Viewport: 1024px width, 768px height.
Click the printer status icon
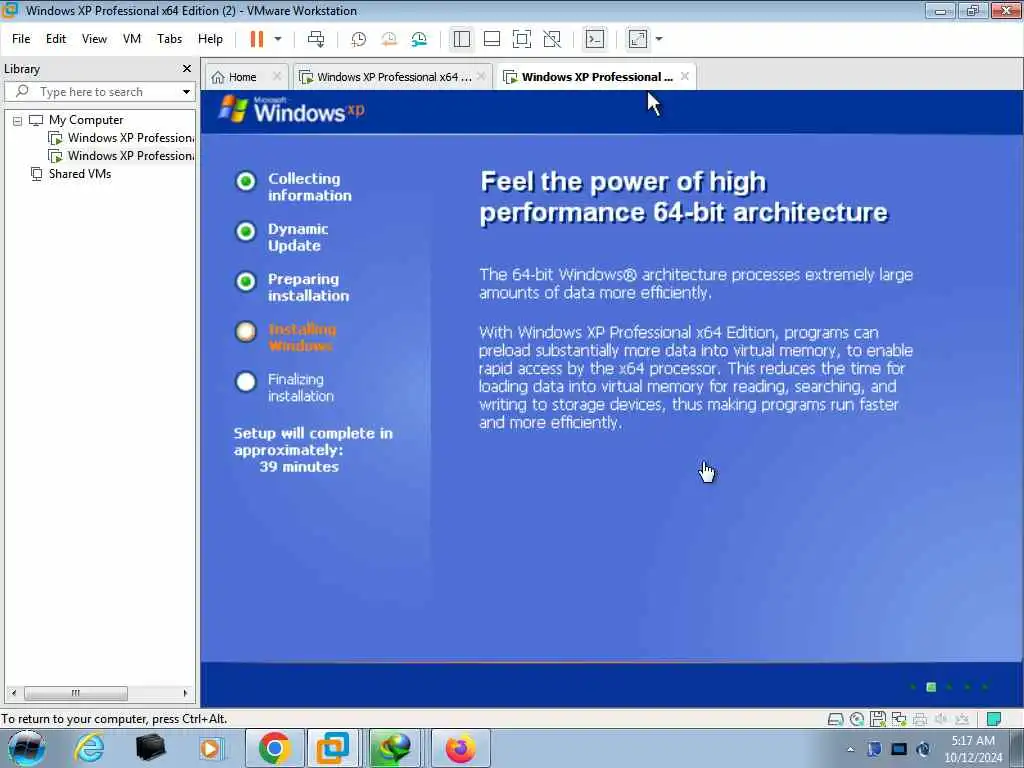pos(920,720)
